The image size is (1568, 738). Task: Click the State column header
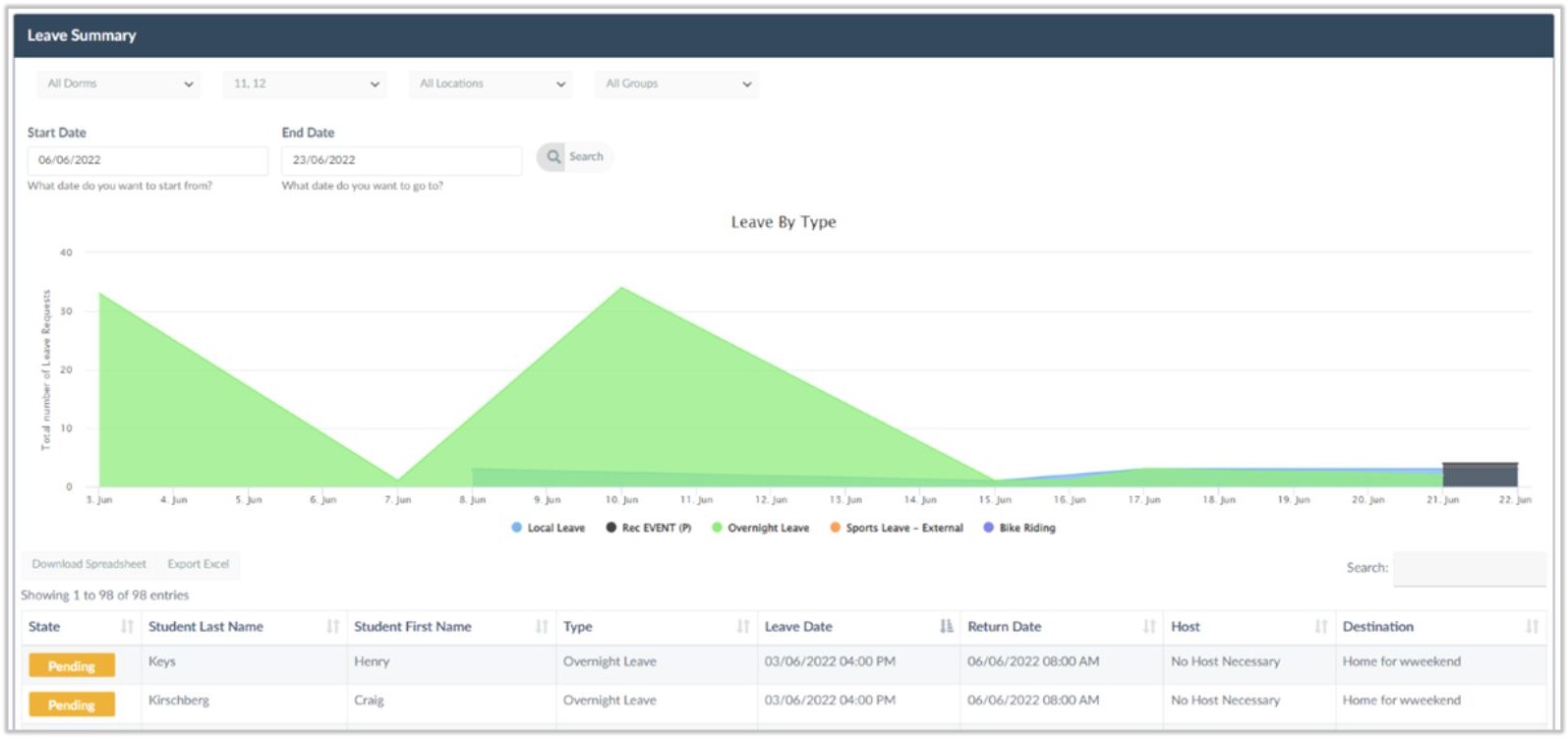tap(82, 627)
